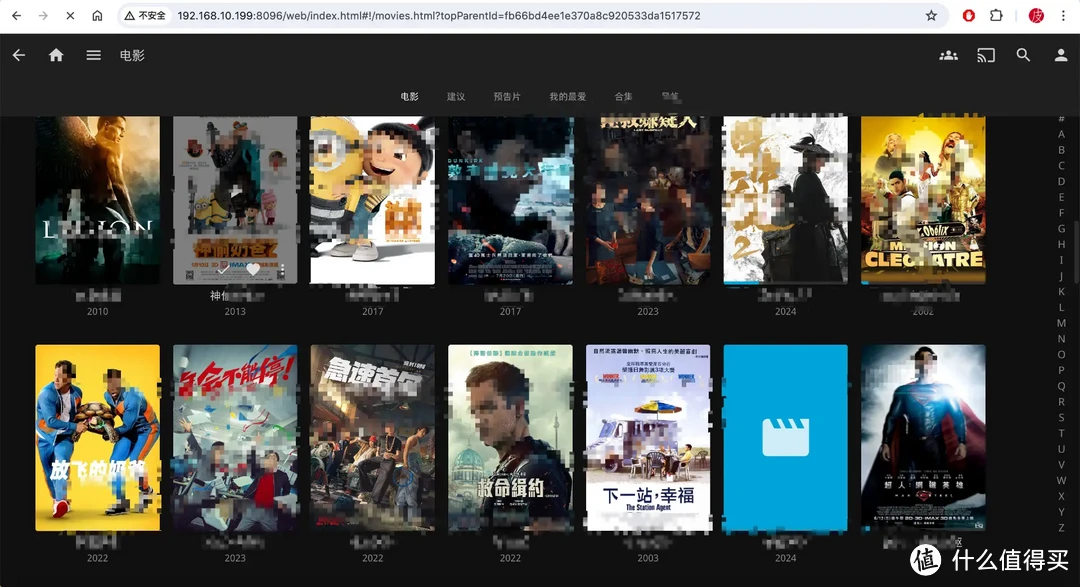Click the year 2013 label
This screenshot has width=1080, height=587.
[235, 311]
